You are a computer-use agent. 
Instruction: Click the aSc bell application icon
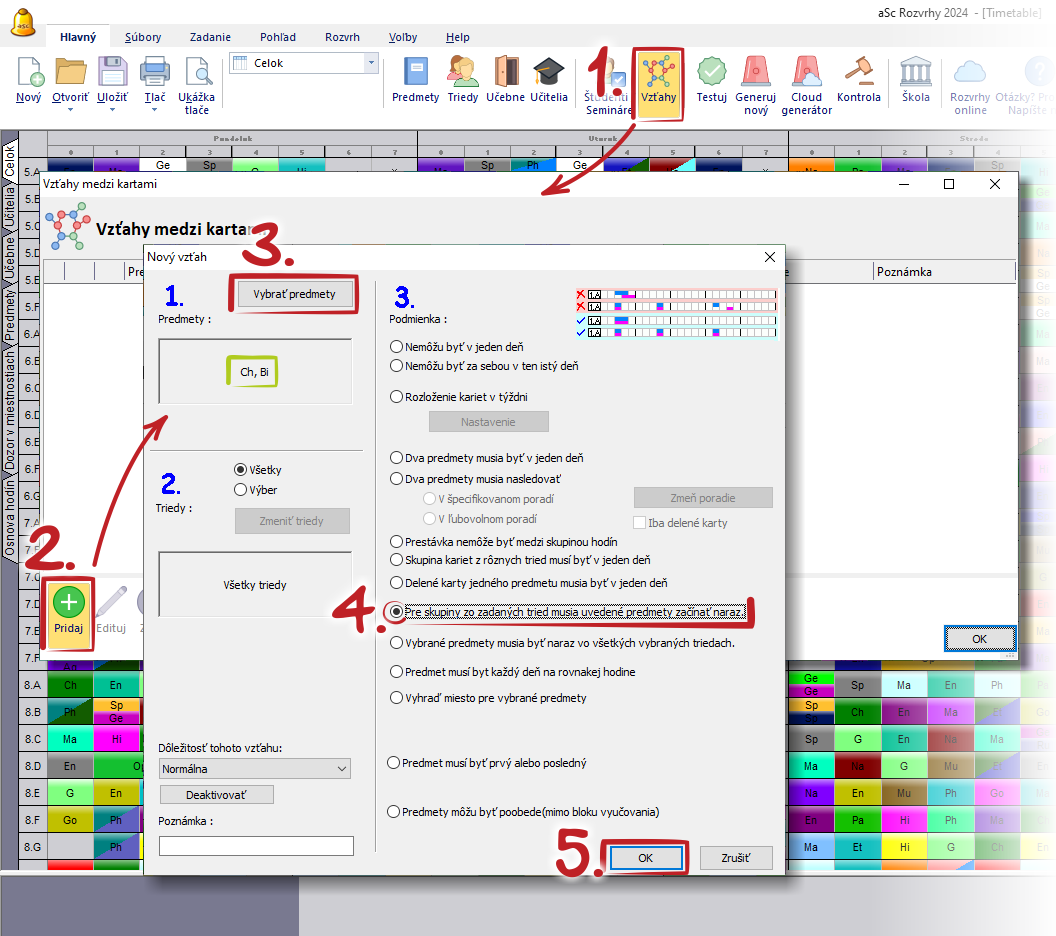pyautogui.click(x=24, y=22)
